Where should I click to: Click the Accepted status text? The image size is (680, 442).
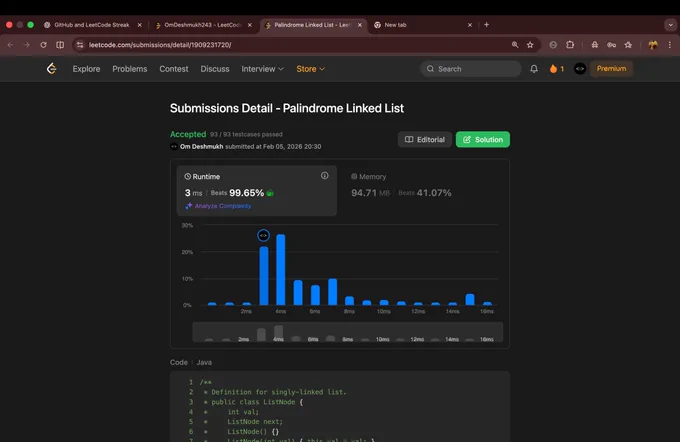point(188,134)
